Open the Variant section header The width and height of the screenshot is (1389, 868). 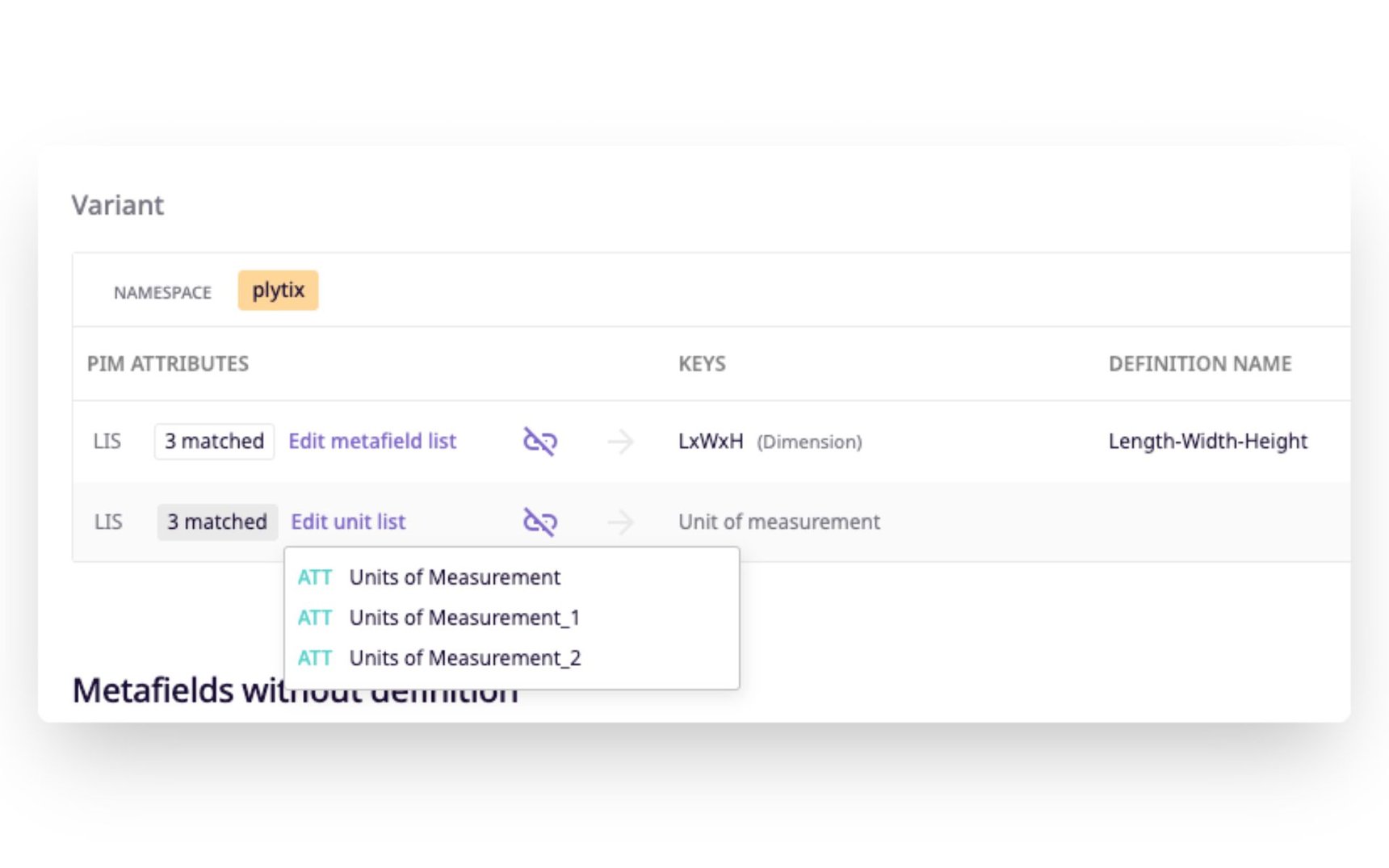click(x=118, y=204)
